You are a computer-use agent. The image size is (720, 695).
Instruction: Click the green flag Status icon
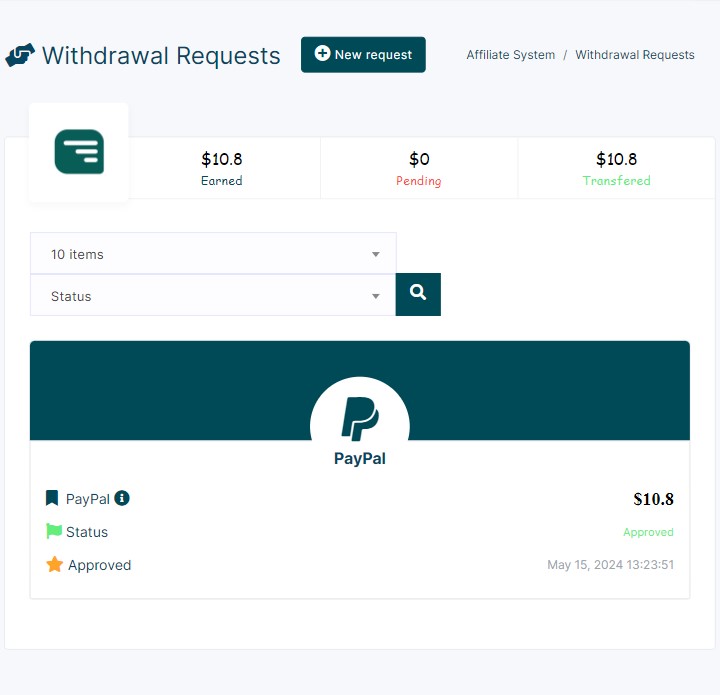[54, 531]
